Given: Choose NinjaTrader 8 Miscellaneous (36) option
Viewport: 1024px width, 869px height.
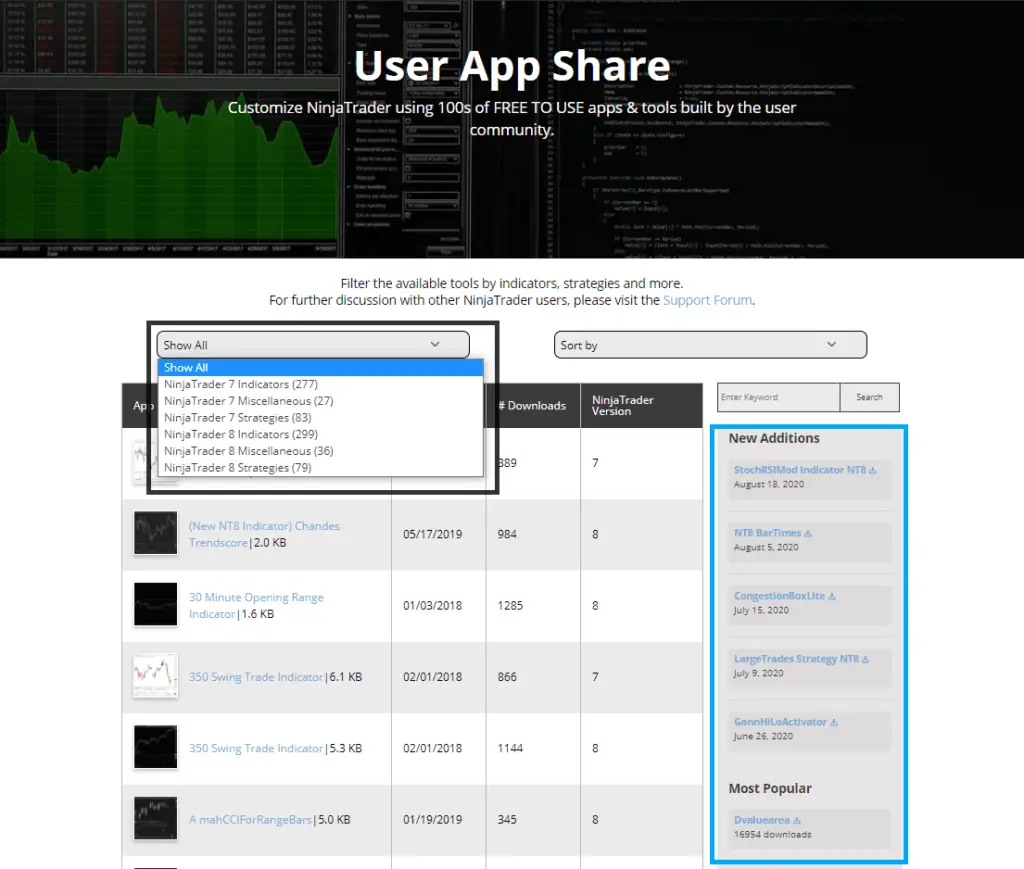Looking at the screenshot, I should pos(321,451).
